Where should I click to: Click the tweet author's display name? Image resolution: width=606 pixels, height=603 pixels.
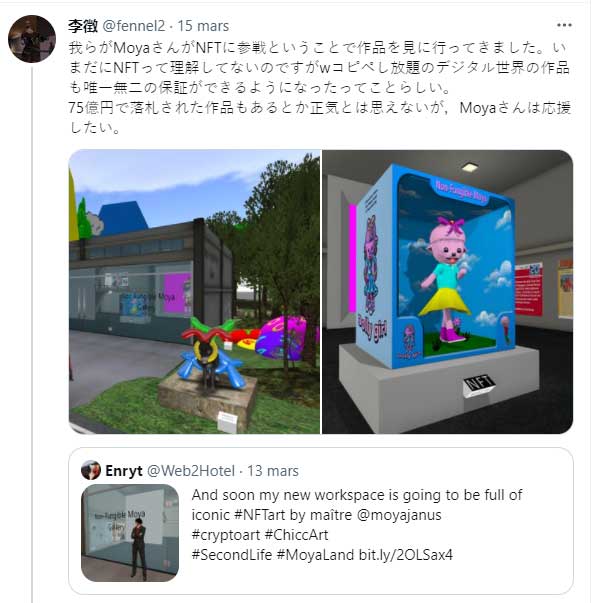[x=83, y=26]
